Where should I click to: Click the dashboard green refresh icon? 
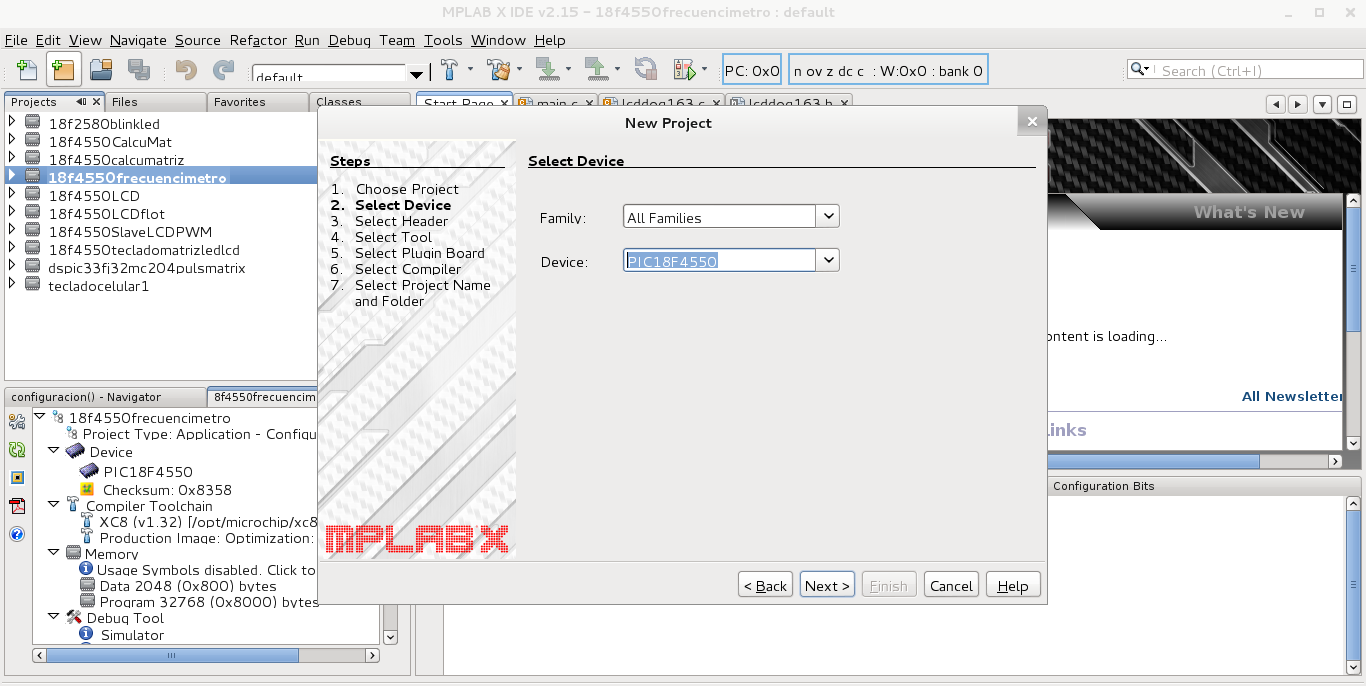[17, 450]
